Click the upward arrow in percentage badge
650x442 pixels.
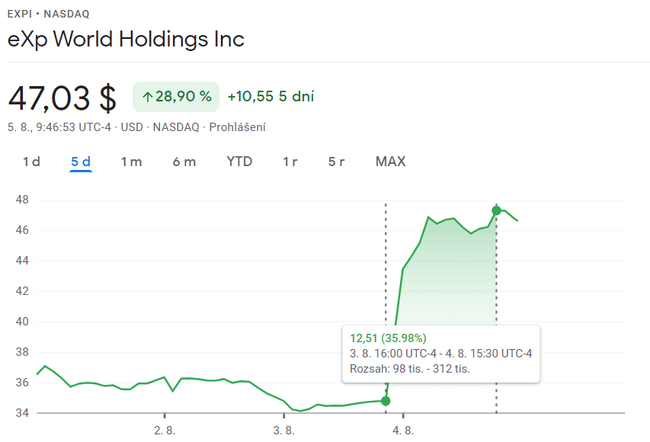click(x=147, y=97)
